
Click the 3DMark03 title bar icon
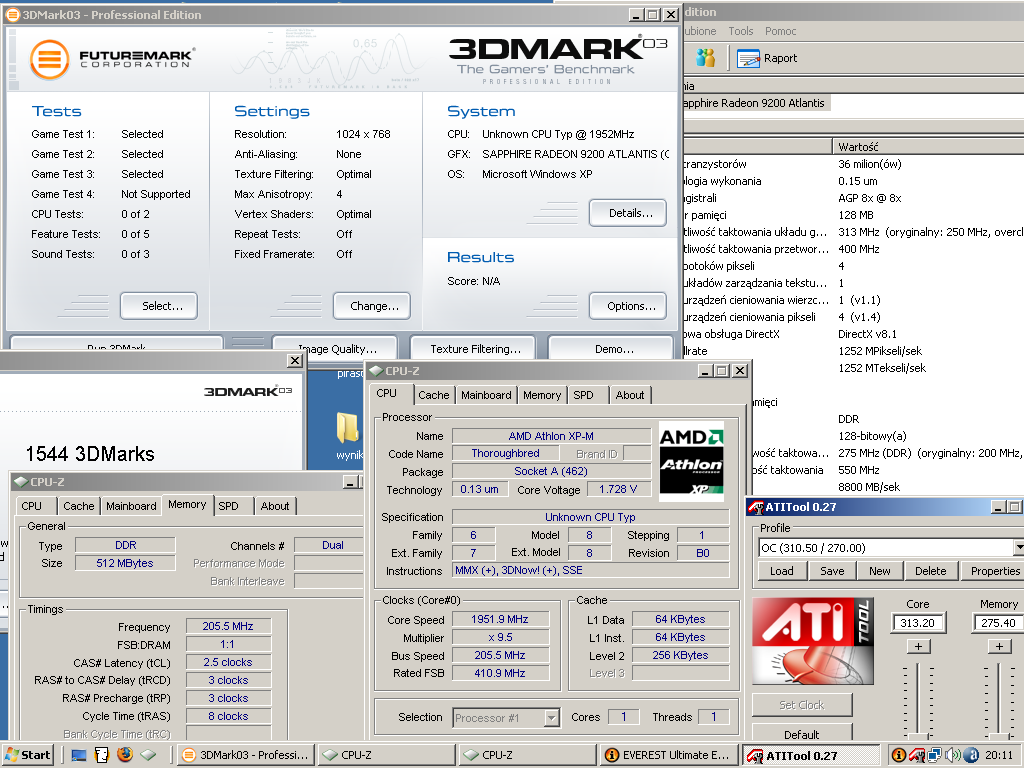click(x=12, y=14)
